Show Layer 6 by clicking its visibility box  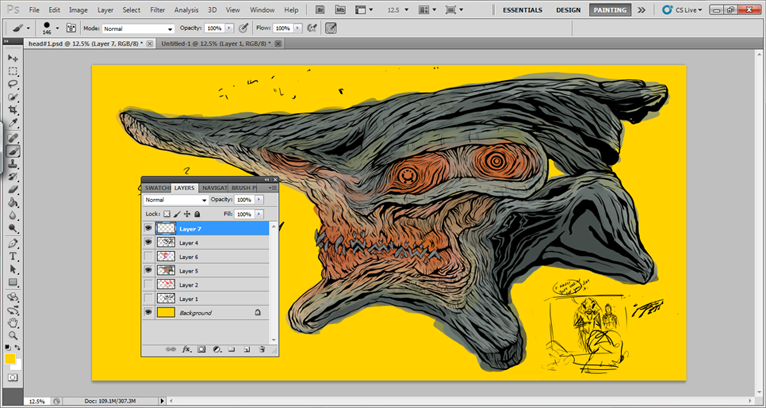[149, 257]
